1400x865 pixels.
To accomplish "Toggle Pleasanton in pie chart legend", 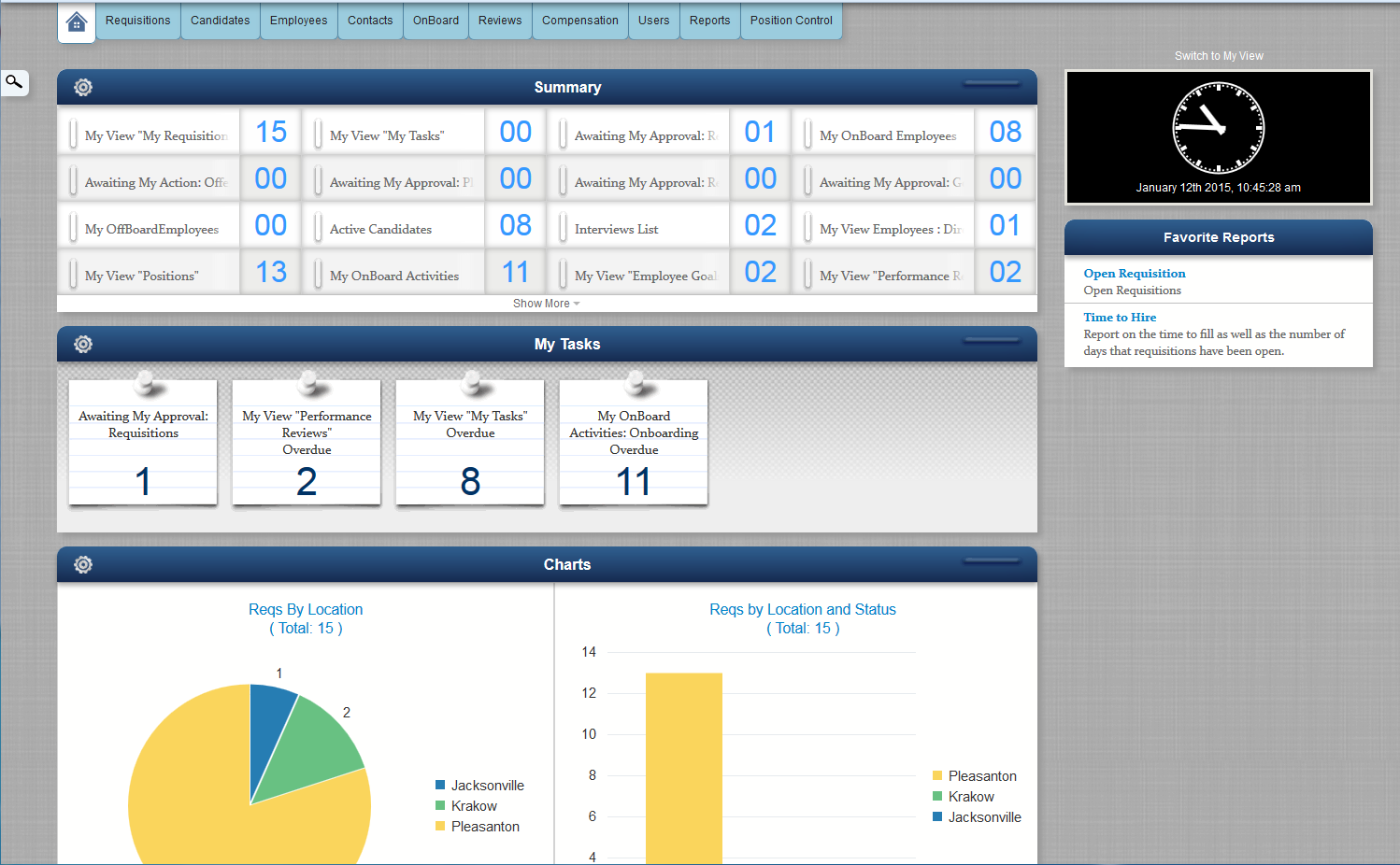I will (x=478, y=827).
